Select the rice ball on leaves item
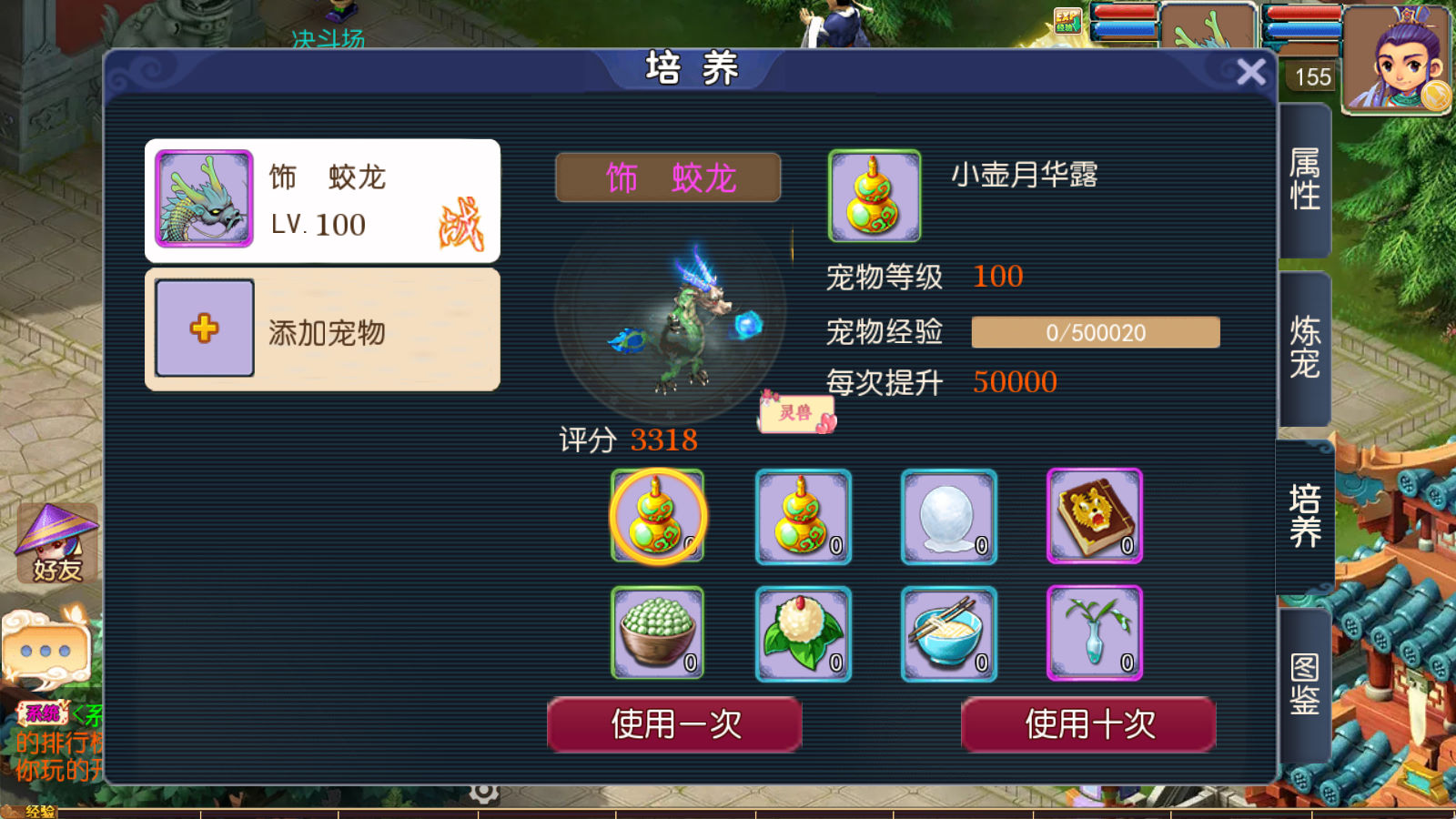 point(804,633)
